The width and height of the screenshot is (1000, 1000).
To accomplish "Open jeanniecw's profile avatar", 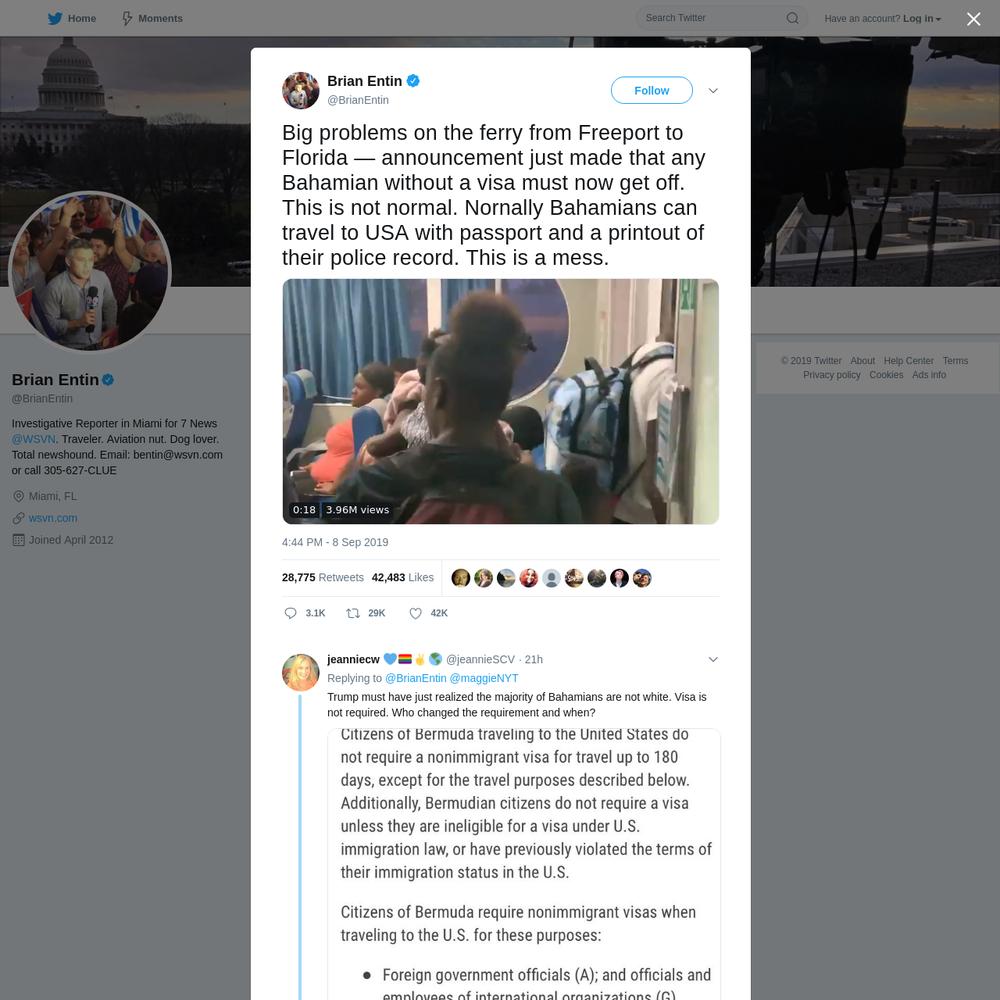I will (x=300, y=672).
